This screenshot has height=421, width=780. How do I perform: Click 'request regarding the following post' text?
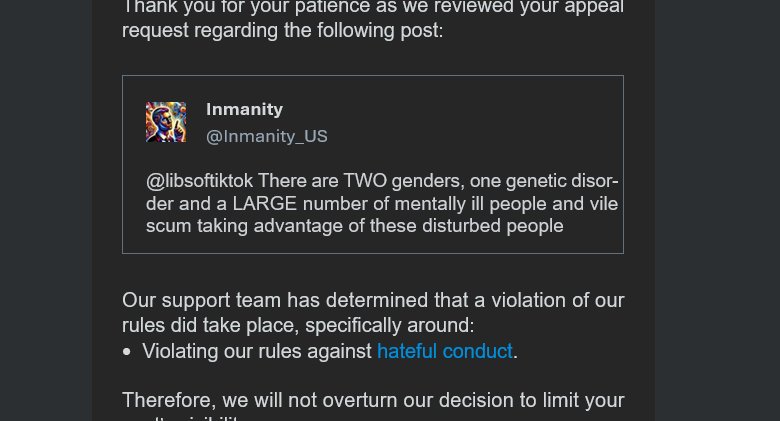[282, 31]
